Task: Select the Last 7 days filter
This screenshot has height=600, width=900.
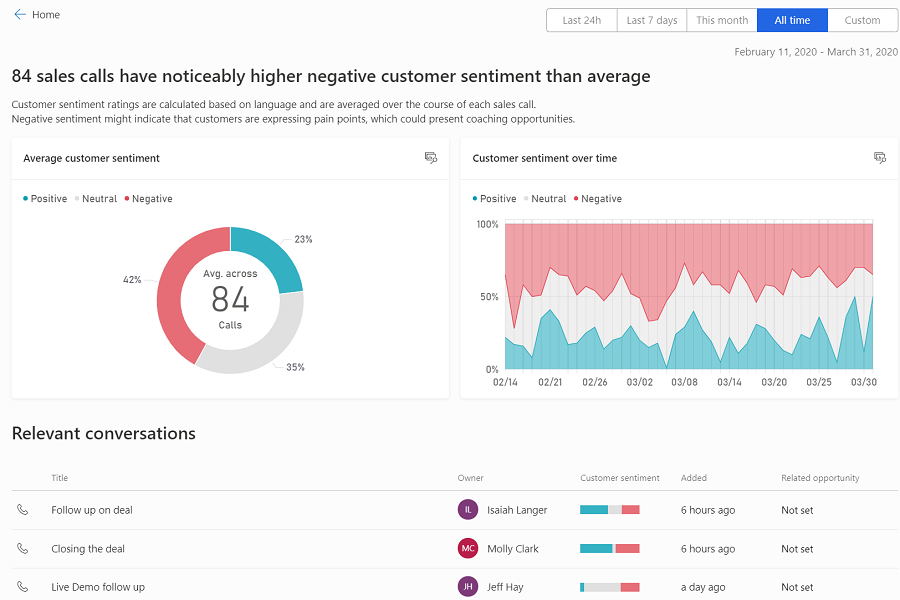Action: [x=651, y=19]
